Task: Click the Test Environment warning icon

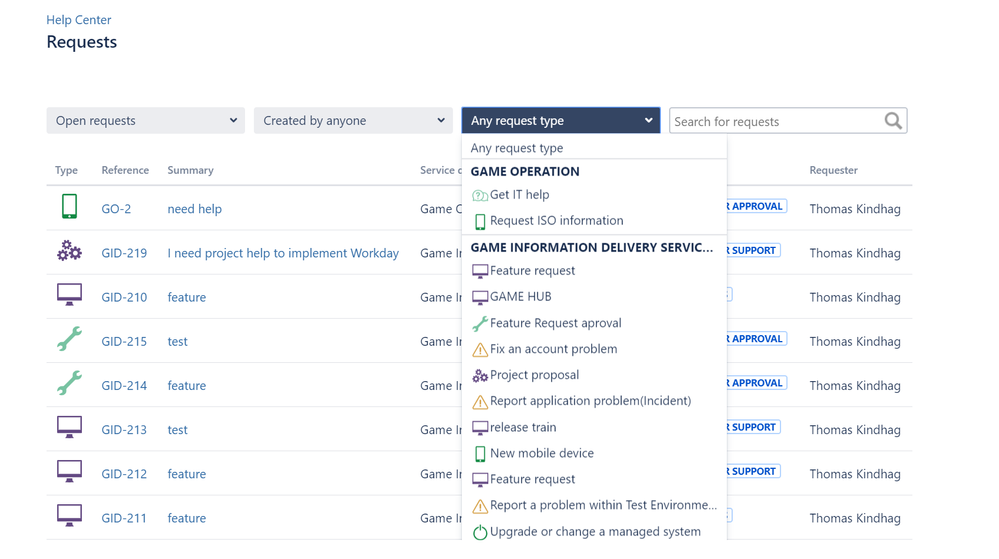Action: (480, 506)
